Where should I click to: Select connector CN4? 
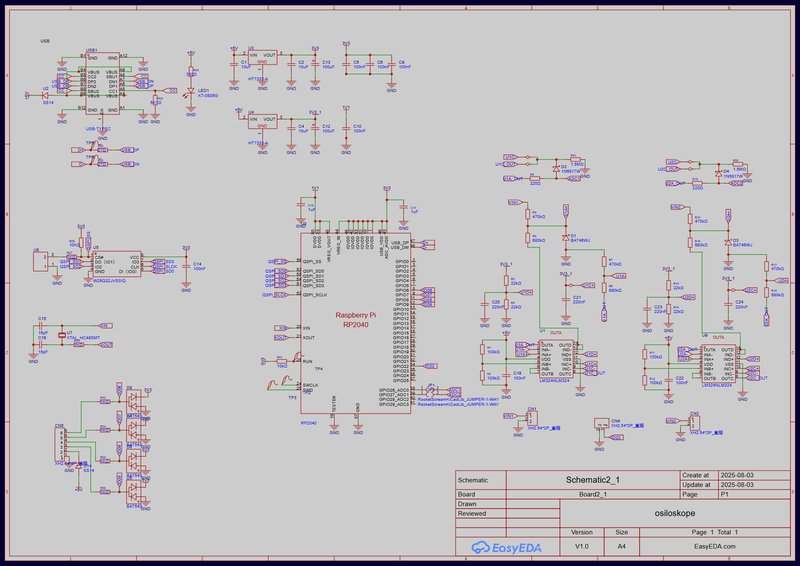pyautogui.click(x=602, y=423)
